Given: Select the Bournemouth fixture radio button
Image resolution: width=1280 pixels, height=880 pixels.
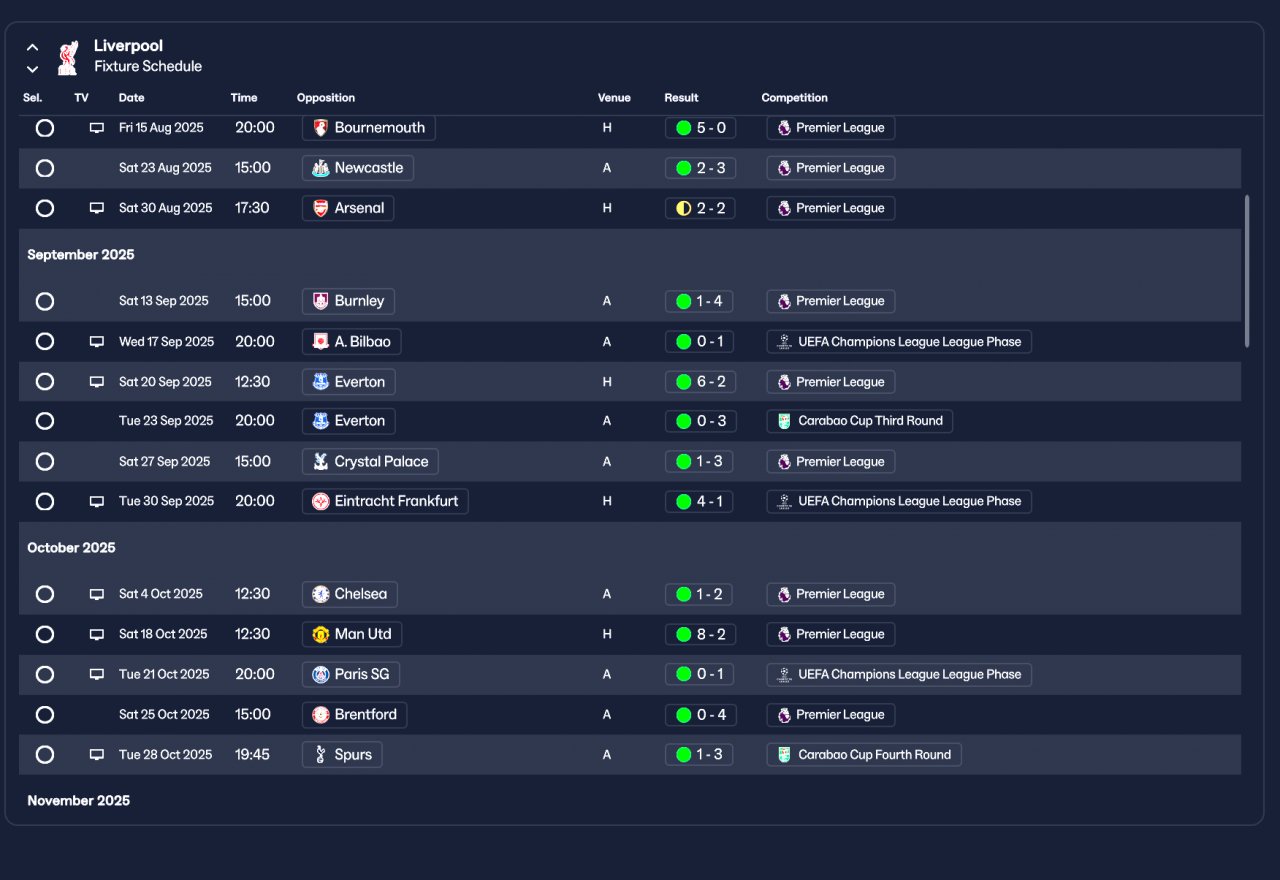Looking at the screenshot, I should pos(45,128).
